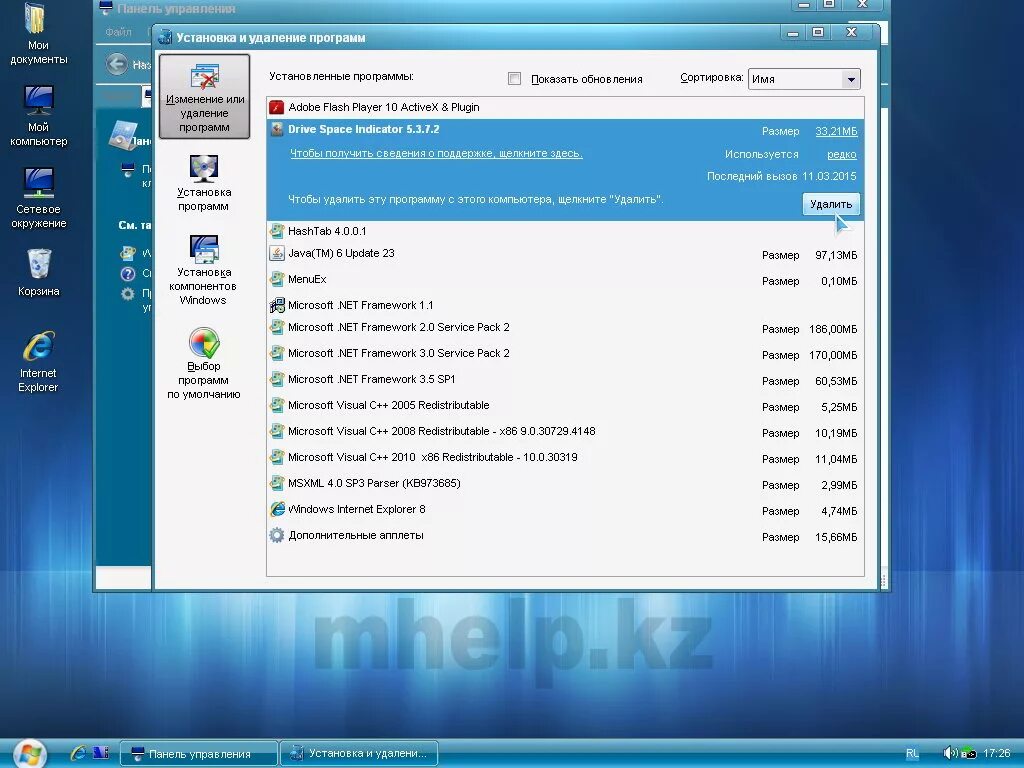Launch Internet Explorer desktop icon
This screenshot has height=768, width=1024.
click(x=38, y=362)
